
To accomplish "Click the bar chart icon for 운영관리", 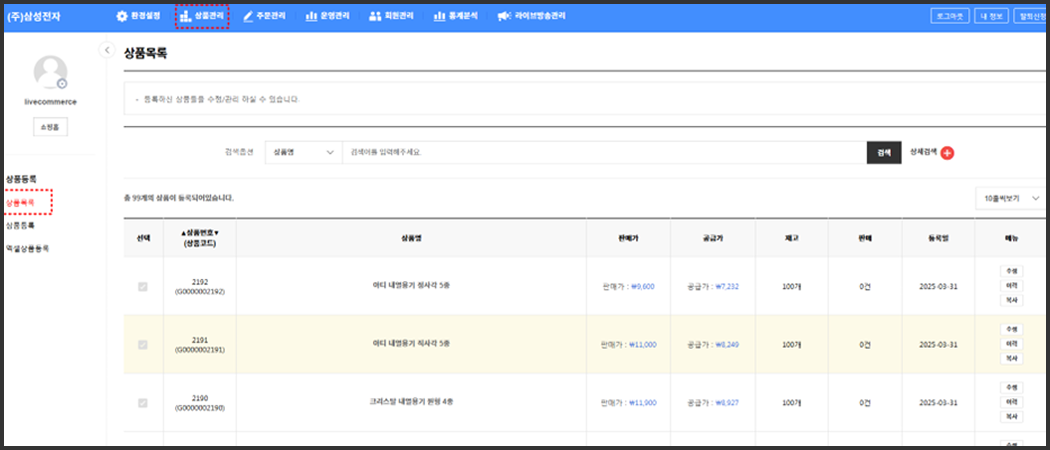I will click(x=312, y=16).
